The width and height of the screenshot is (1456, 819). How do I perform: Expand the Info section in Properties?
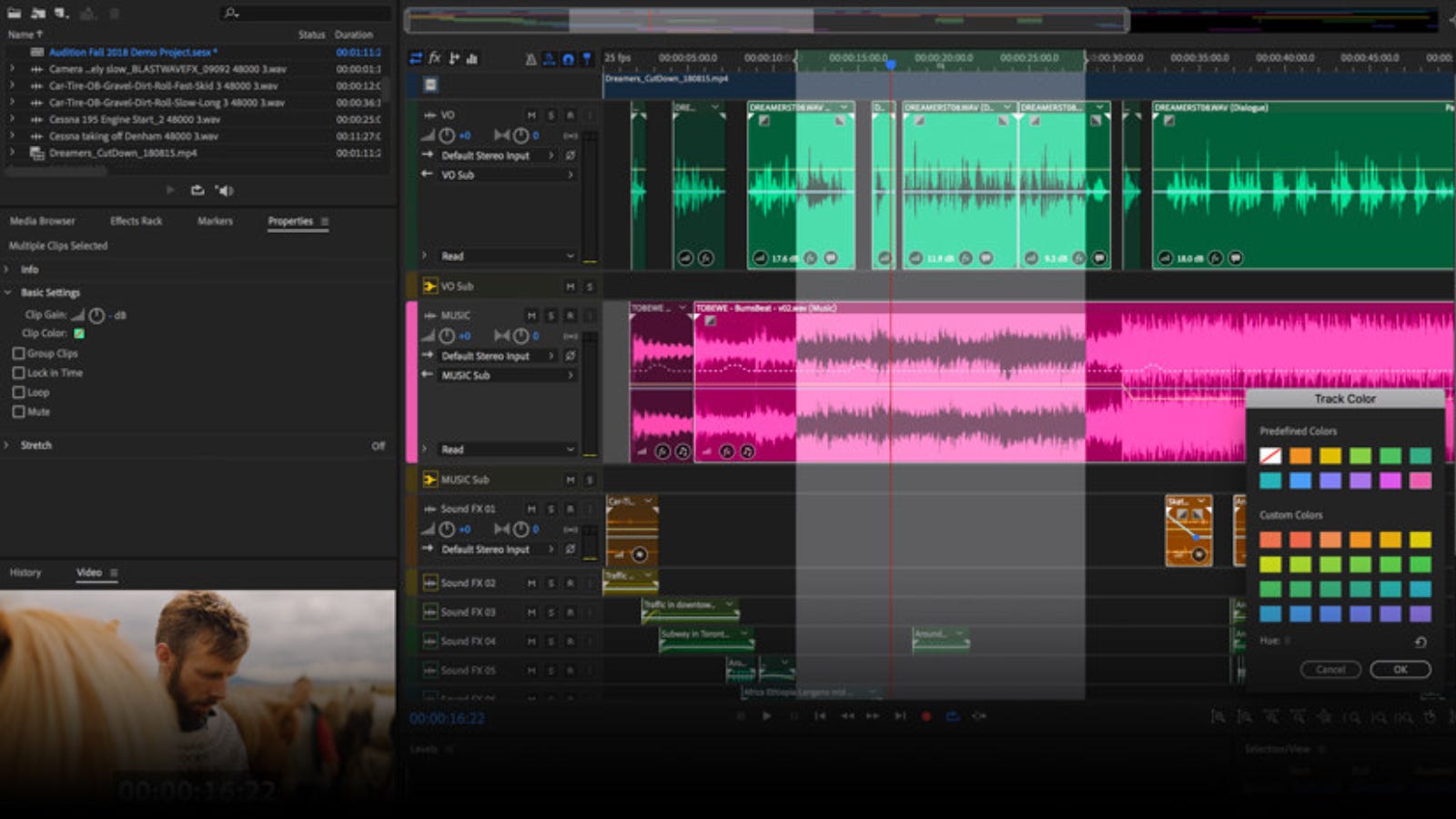[x=7, y=269]
